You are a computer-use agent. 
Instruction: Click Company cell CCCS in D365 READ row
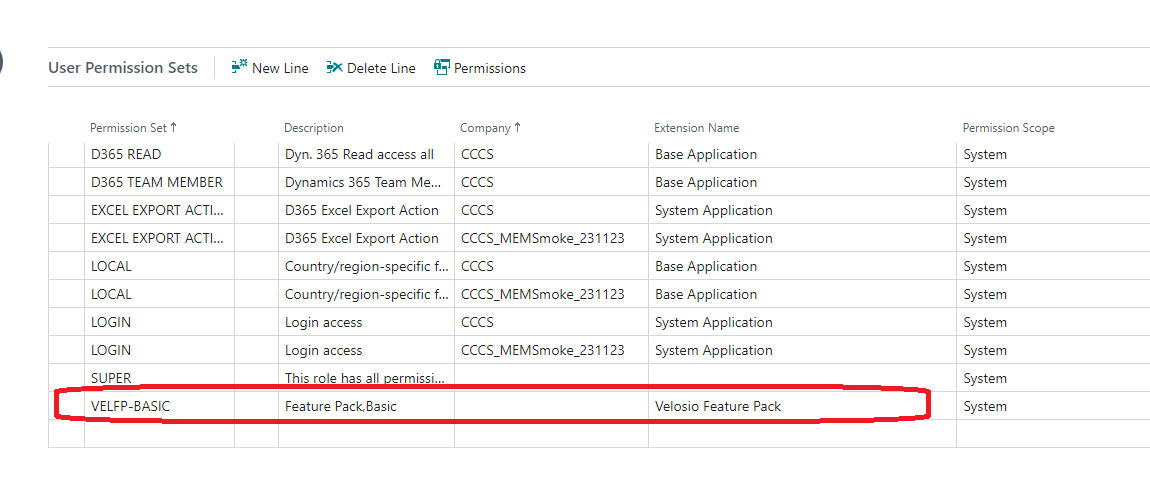tap(551, 155)
